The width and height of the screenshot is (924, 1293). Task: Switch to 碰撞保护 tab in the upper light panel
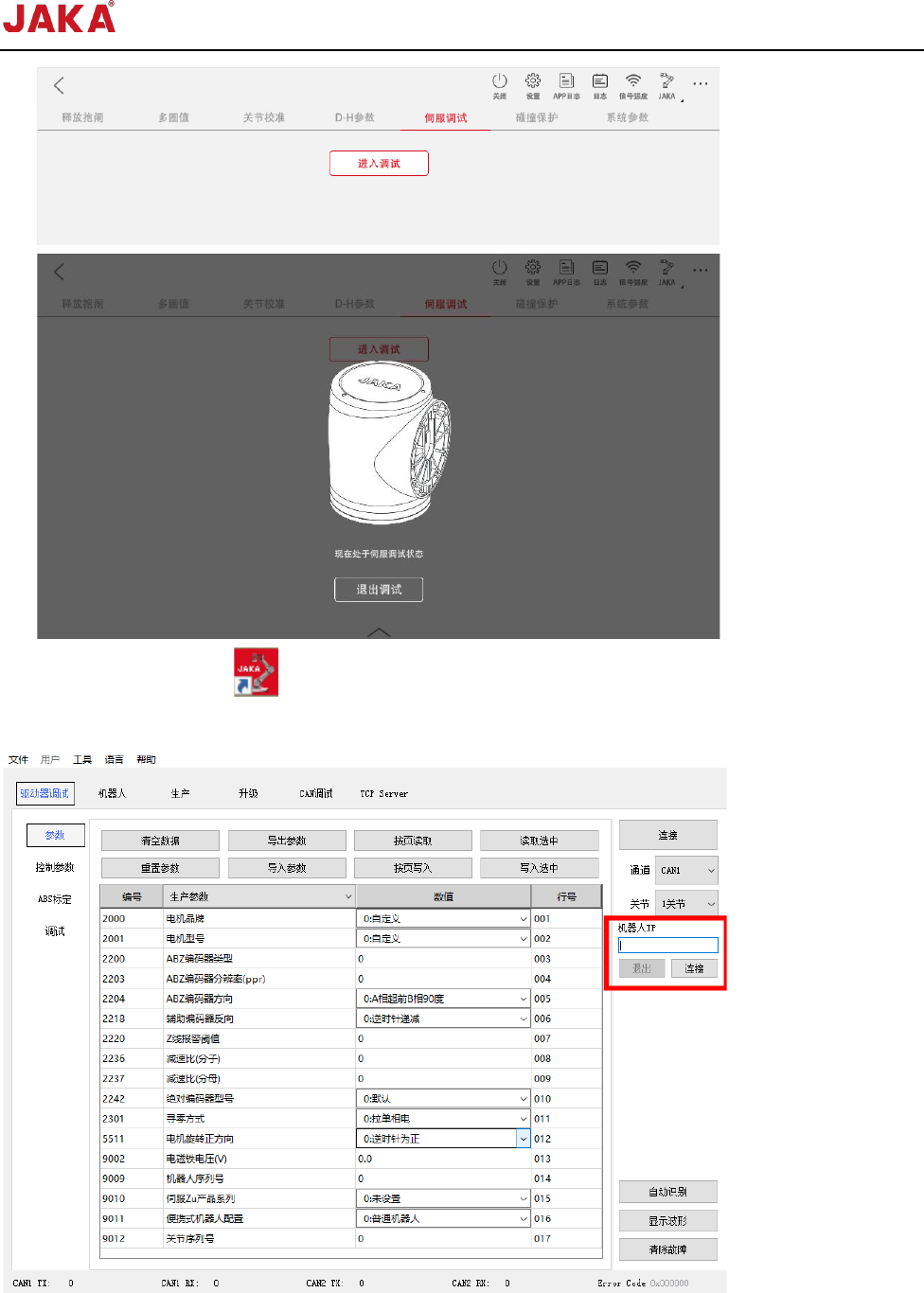[x=536, y=117]
